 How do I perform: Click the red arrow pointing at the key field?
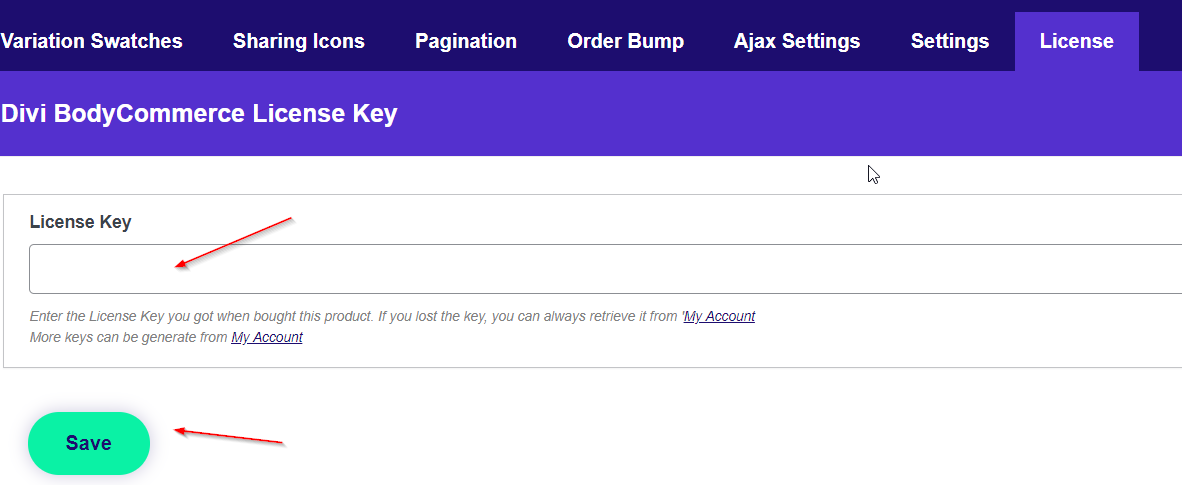(x=232, y=241)
